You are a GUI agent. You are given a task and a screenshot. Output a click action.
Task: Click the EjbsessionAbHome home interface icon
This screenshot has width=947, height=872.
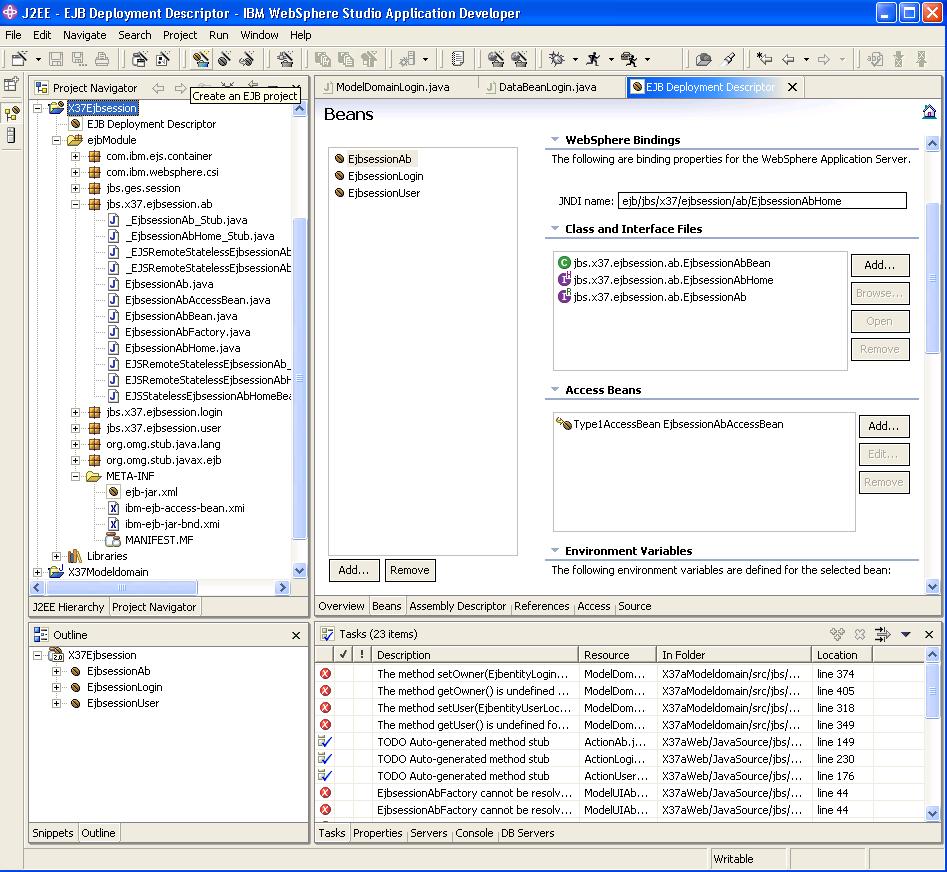coord(564,280)
